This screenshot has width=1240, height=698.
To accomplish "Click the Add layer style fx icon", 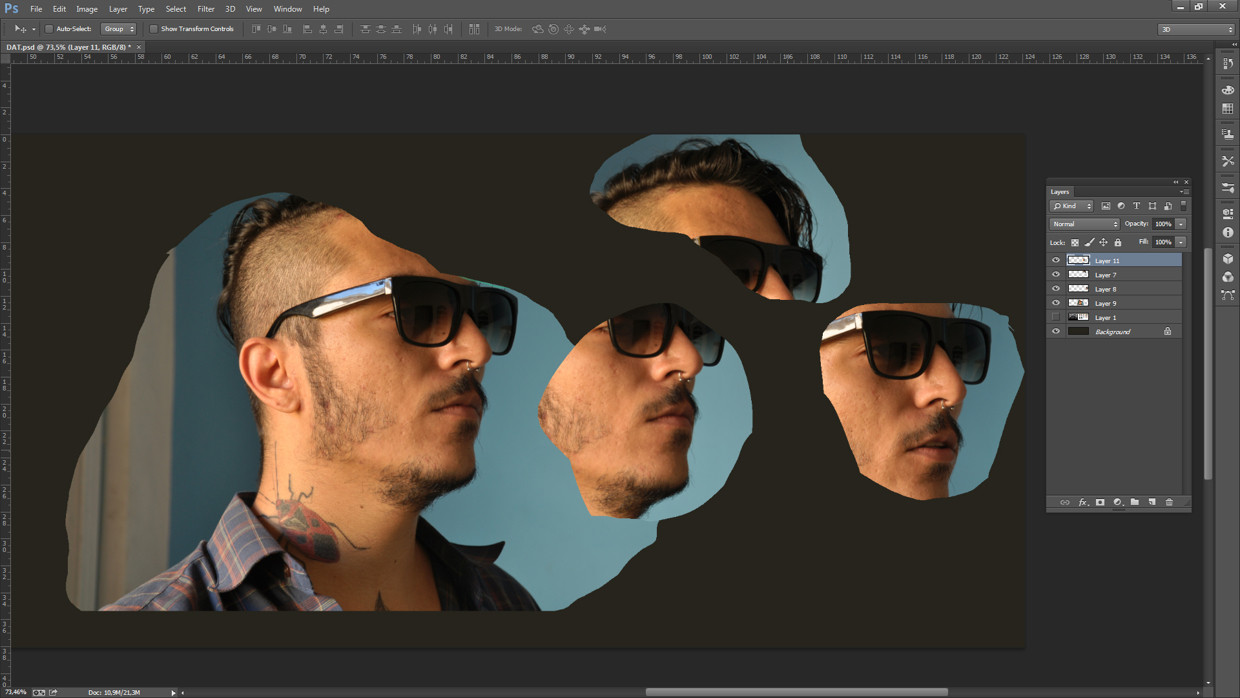I will (x=1082, y=503).
